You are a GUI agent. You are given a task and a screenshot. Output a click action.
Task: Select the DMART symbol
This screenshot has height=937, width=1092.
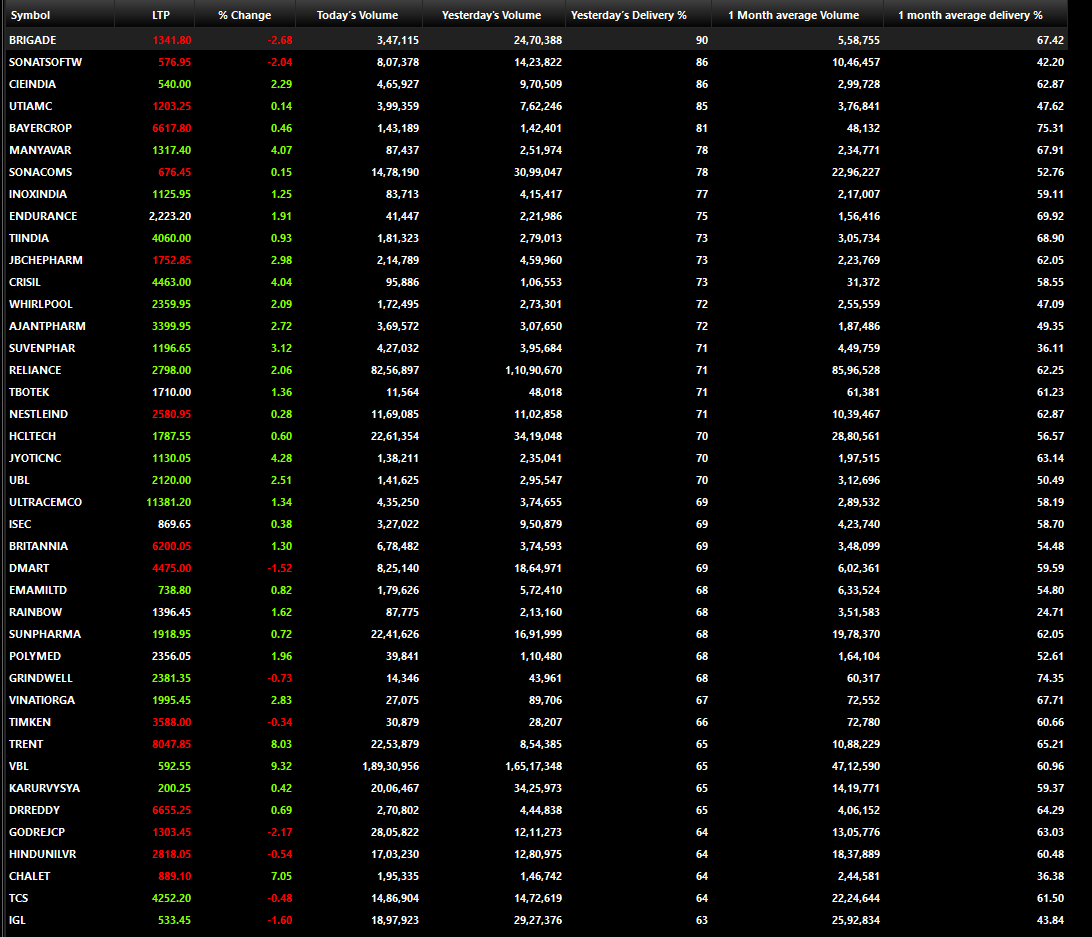[29, 568]
